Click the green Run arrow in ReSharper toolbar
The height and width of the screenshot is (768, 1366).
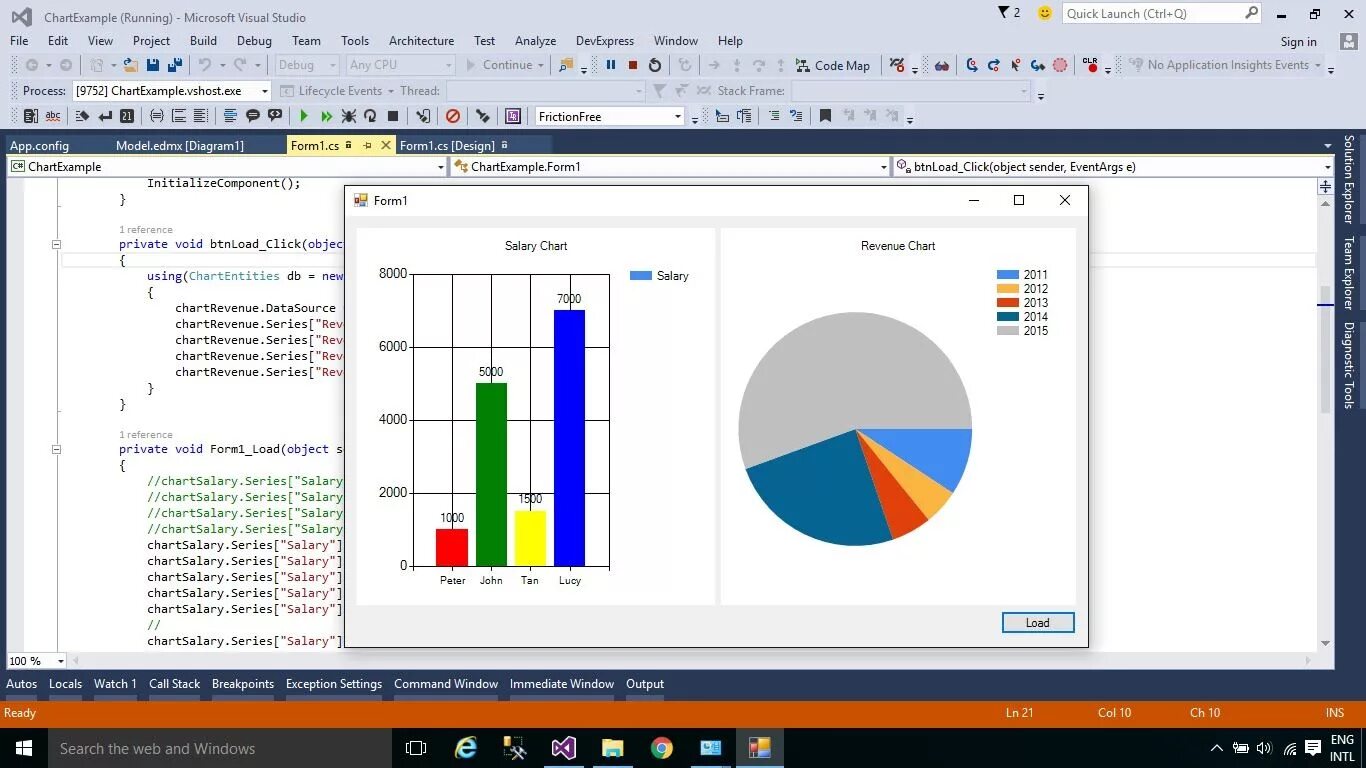point(304,116)
